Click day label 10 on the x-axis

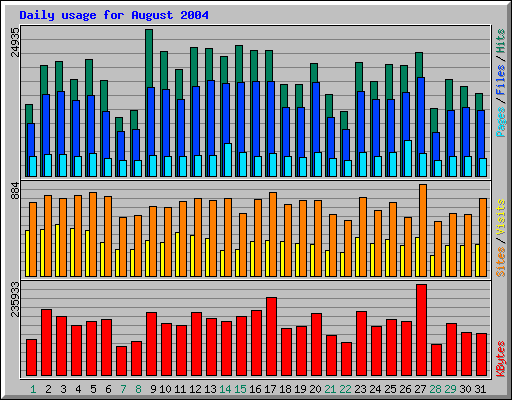pyautogui.click(x=165, y=389)
